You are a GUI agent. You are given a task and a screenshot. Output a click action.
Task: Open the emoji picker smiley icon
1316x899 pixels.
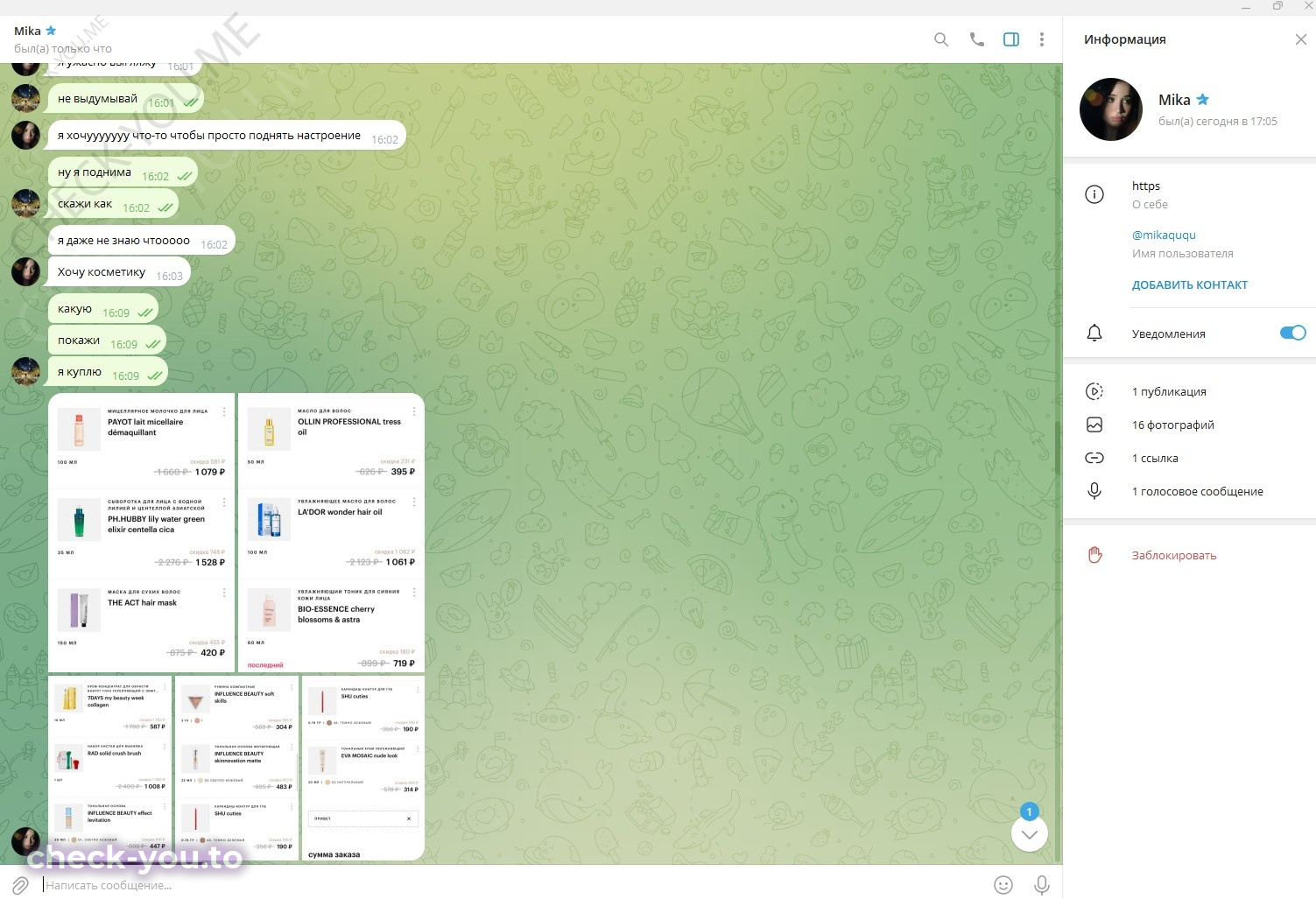tap(1003, 885)
